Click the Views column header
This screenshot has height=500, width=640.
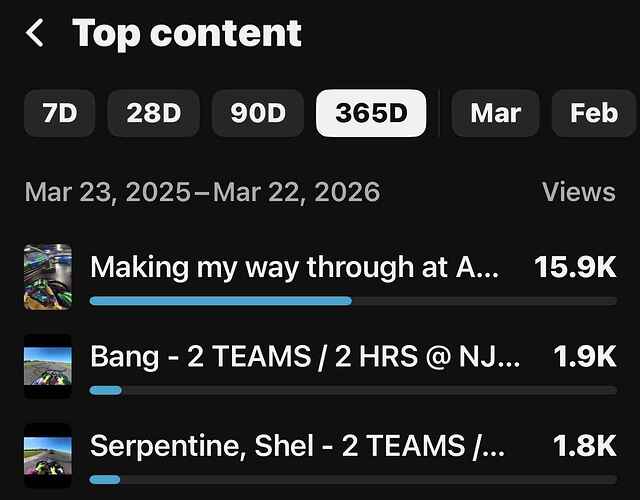[579, 192]
